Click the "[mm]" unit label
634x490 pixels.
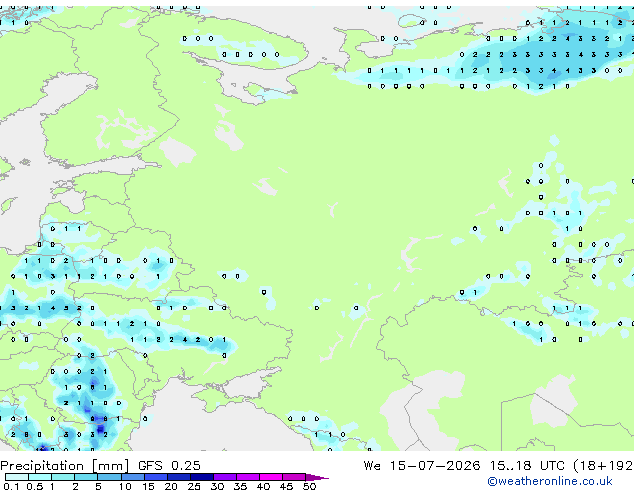[x=111, y=466]
